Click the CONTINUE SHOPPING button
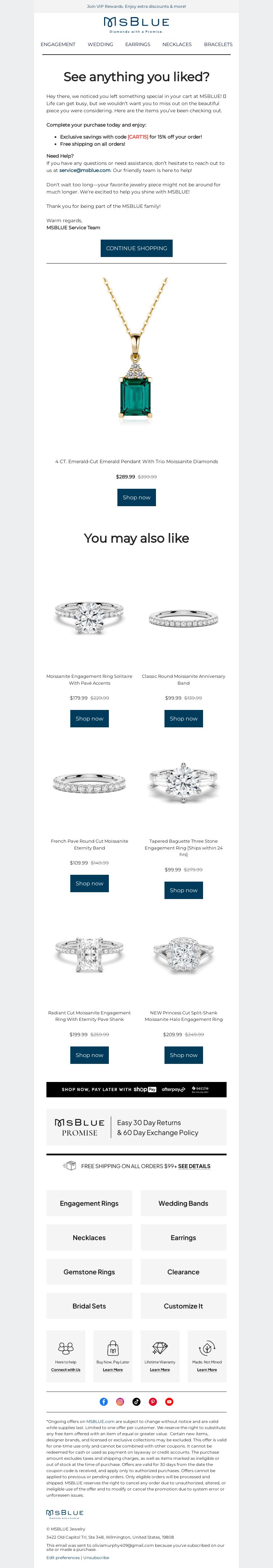The height and width of the screenshot is (1568, 273). [x=137, y=248]
